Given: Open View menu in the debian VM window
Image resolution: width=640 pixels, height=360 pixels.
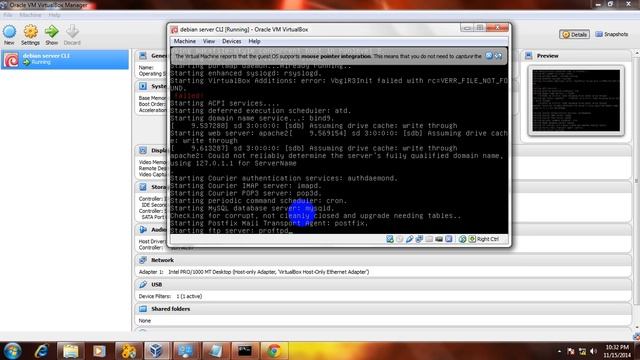Looking at the screenshot, I should click(x=209, y=41).
